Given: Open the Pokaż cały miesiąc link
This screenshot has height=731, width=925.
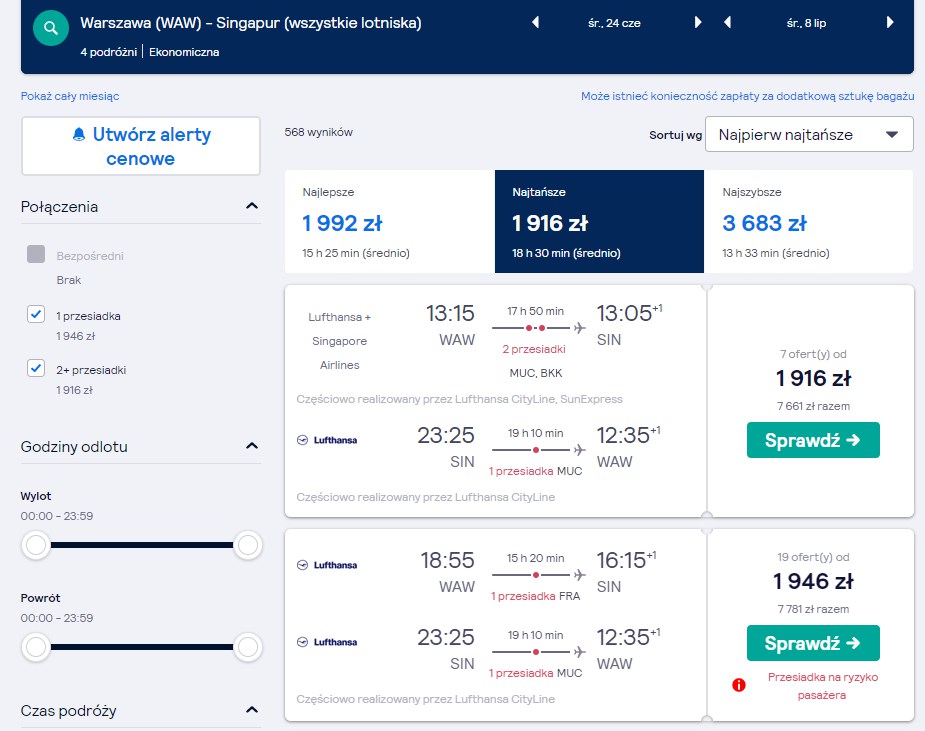Looking at the screenshot, I should coord(70,96).
